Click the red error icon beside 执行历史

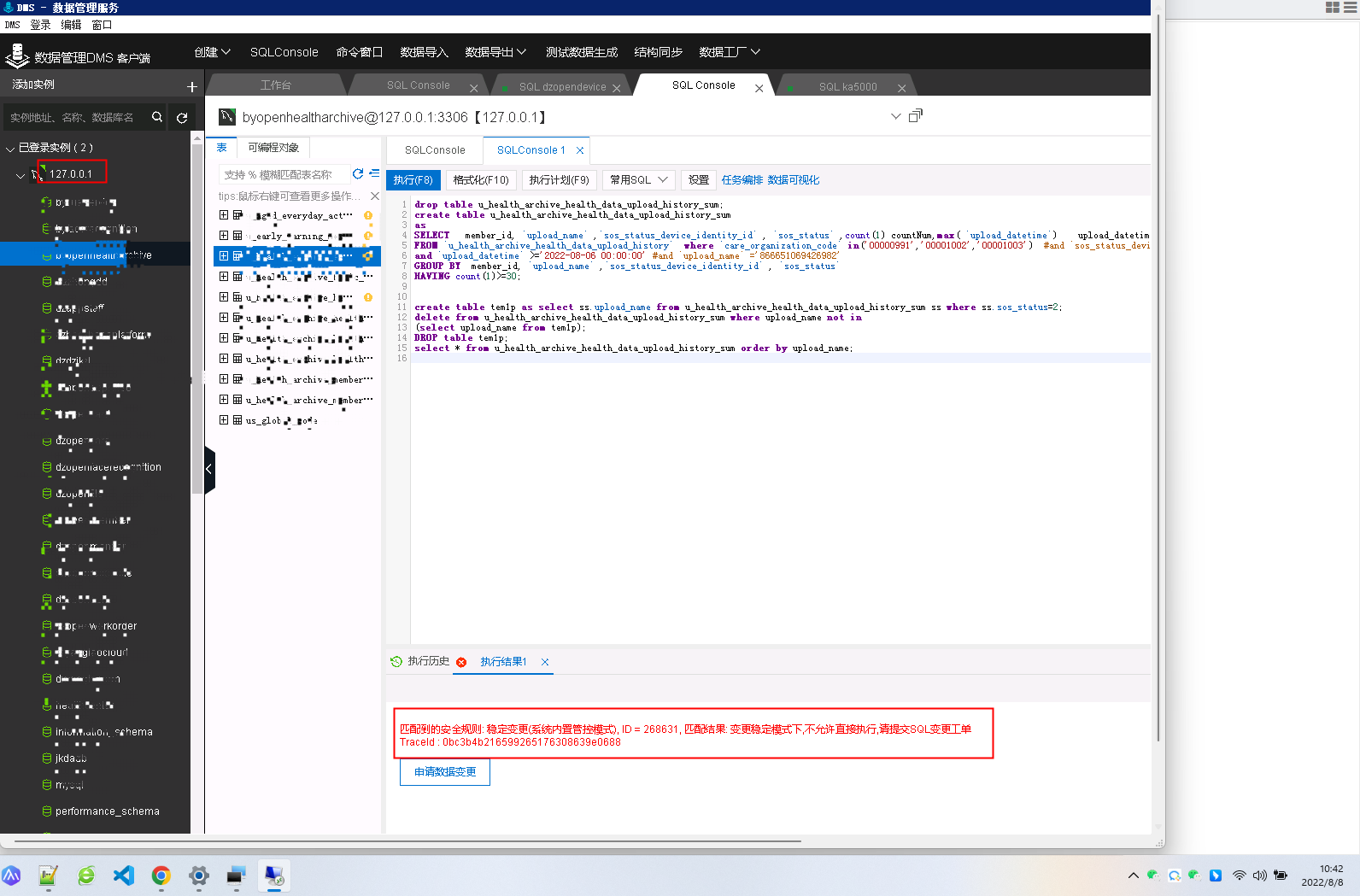(461, 662)
